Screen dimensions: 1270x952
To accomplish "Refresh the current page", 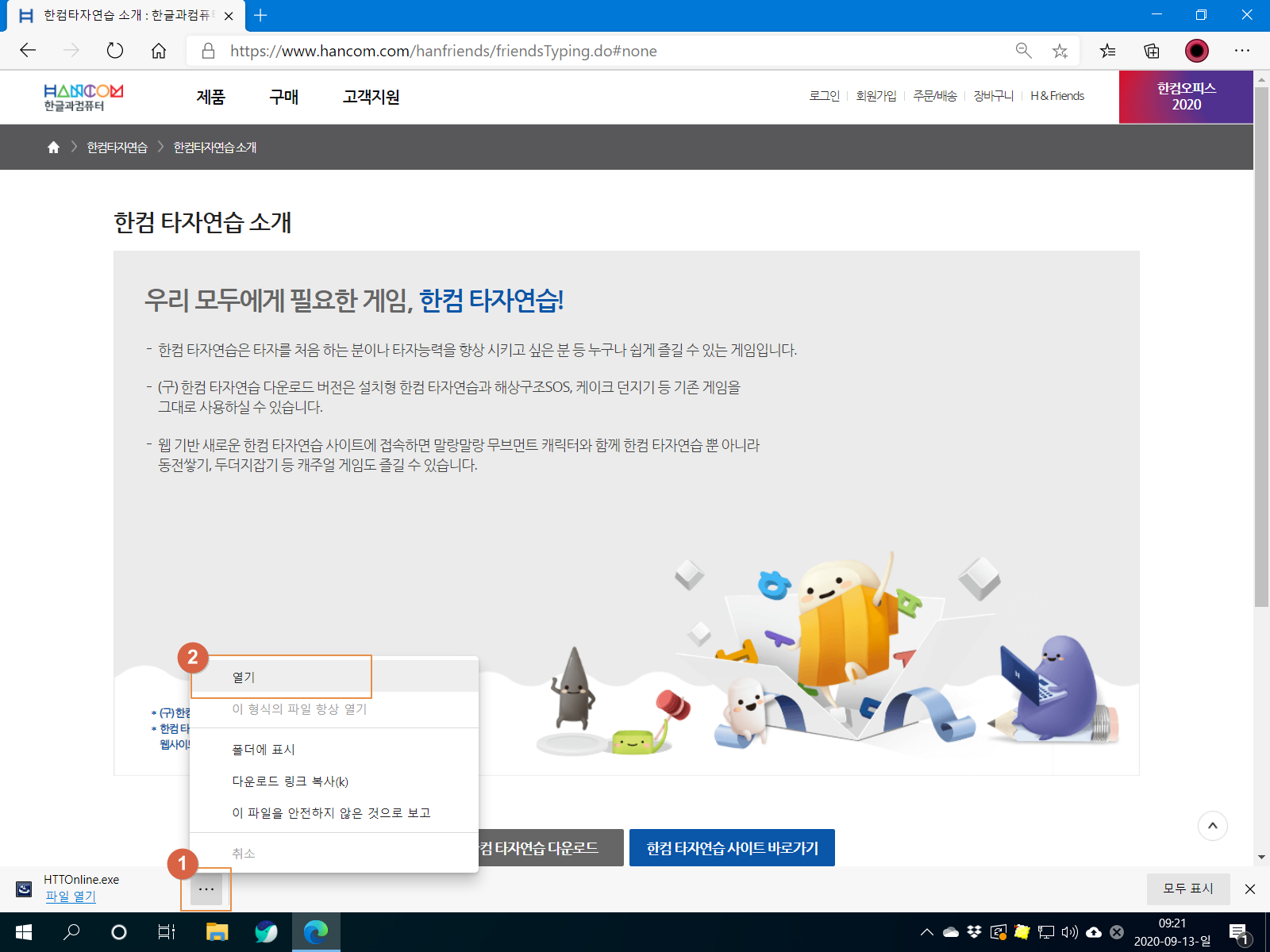I will pos(115,51).
